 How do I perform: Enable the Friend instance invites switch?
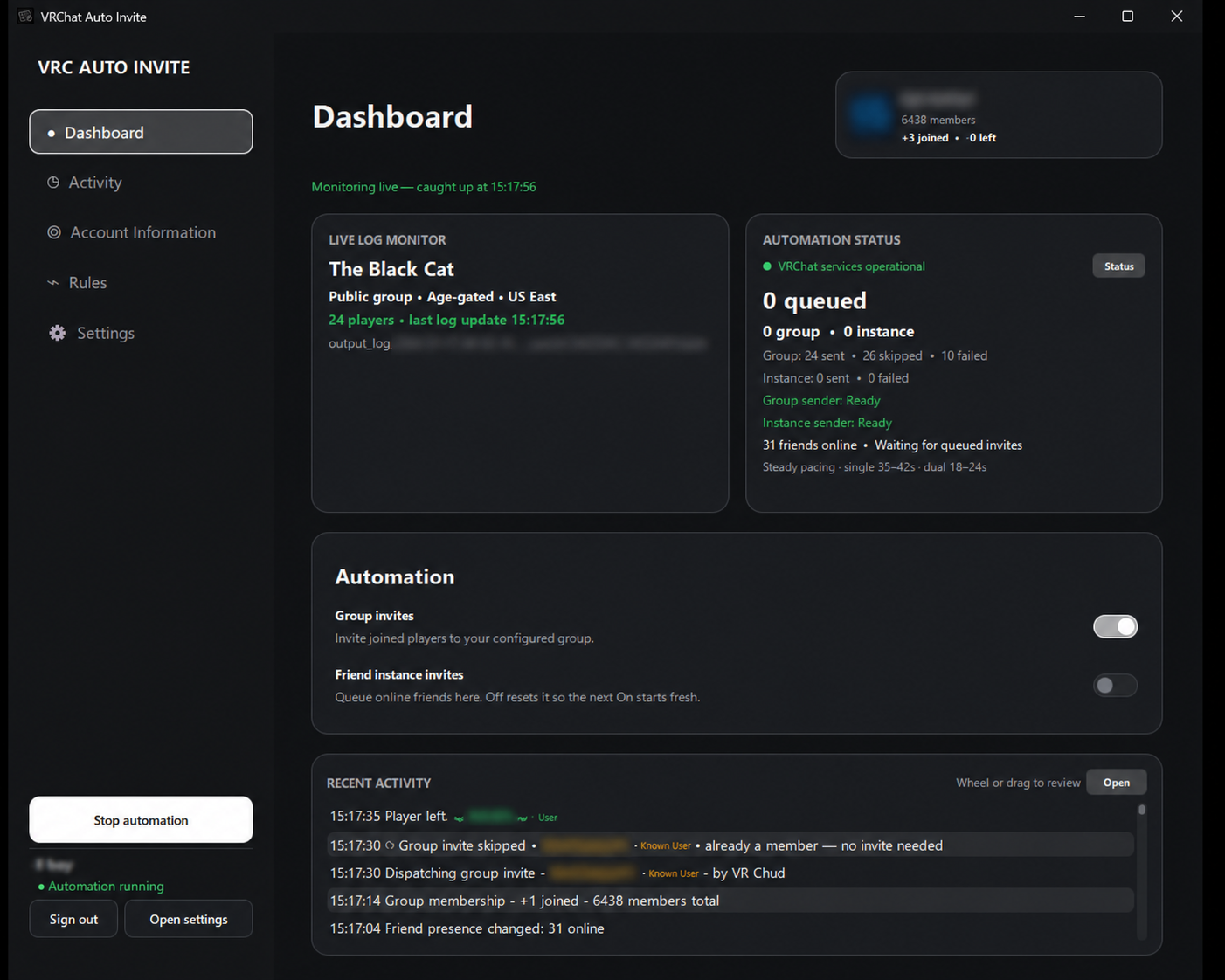coord(1115,686)
